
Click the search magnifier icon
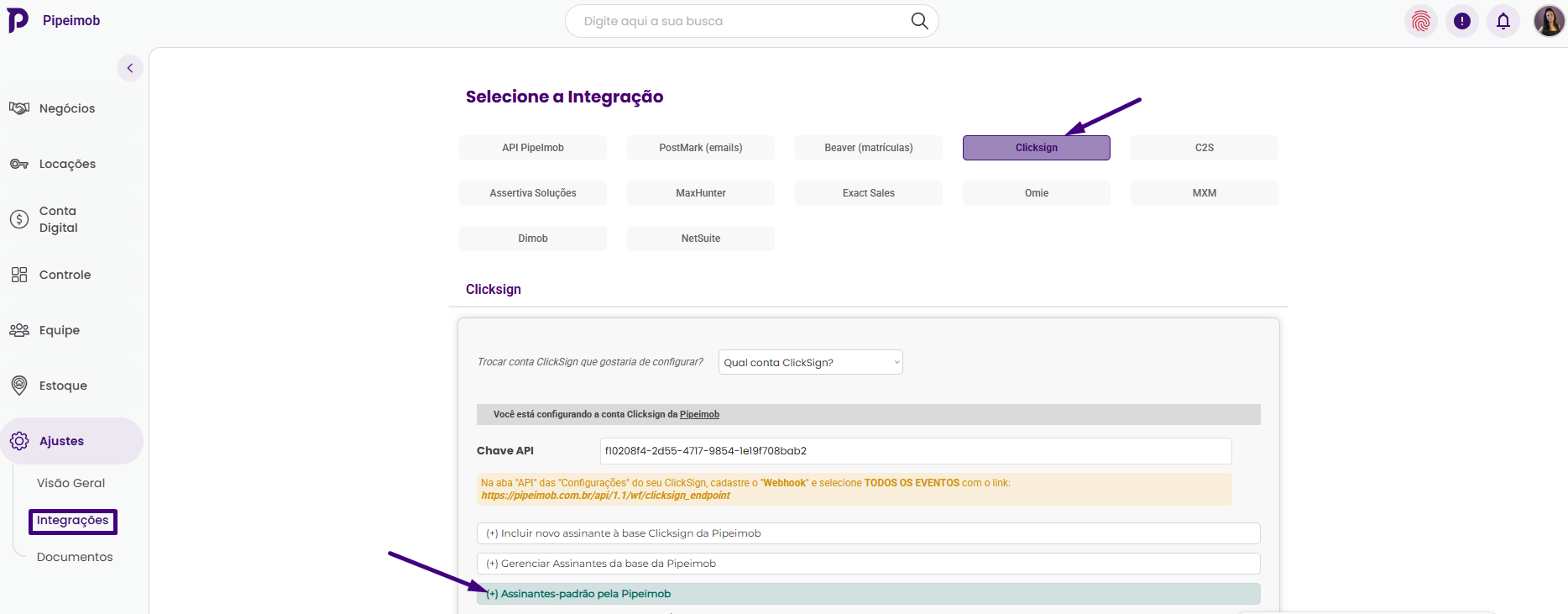(919, 21)
